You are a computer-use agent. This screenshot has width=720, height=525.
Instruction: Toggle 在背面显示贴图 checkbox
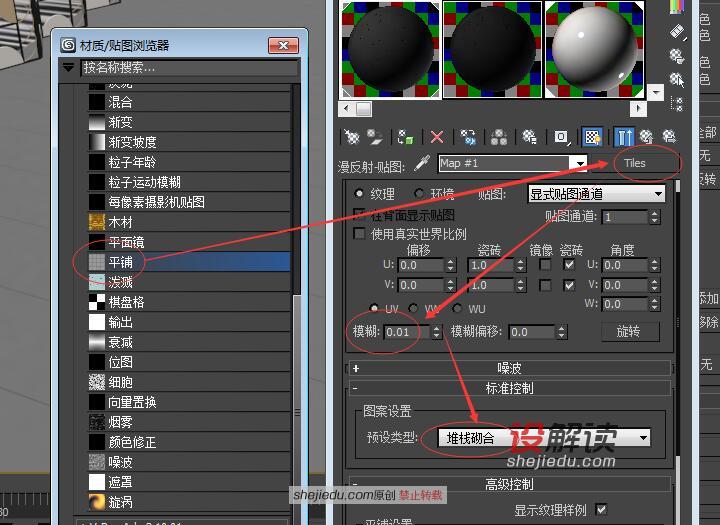pos(359,214)
